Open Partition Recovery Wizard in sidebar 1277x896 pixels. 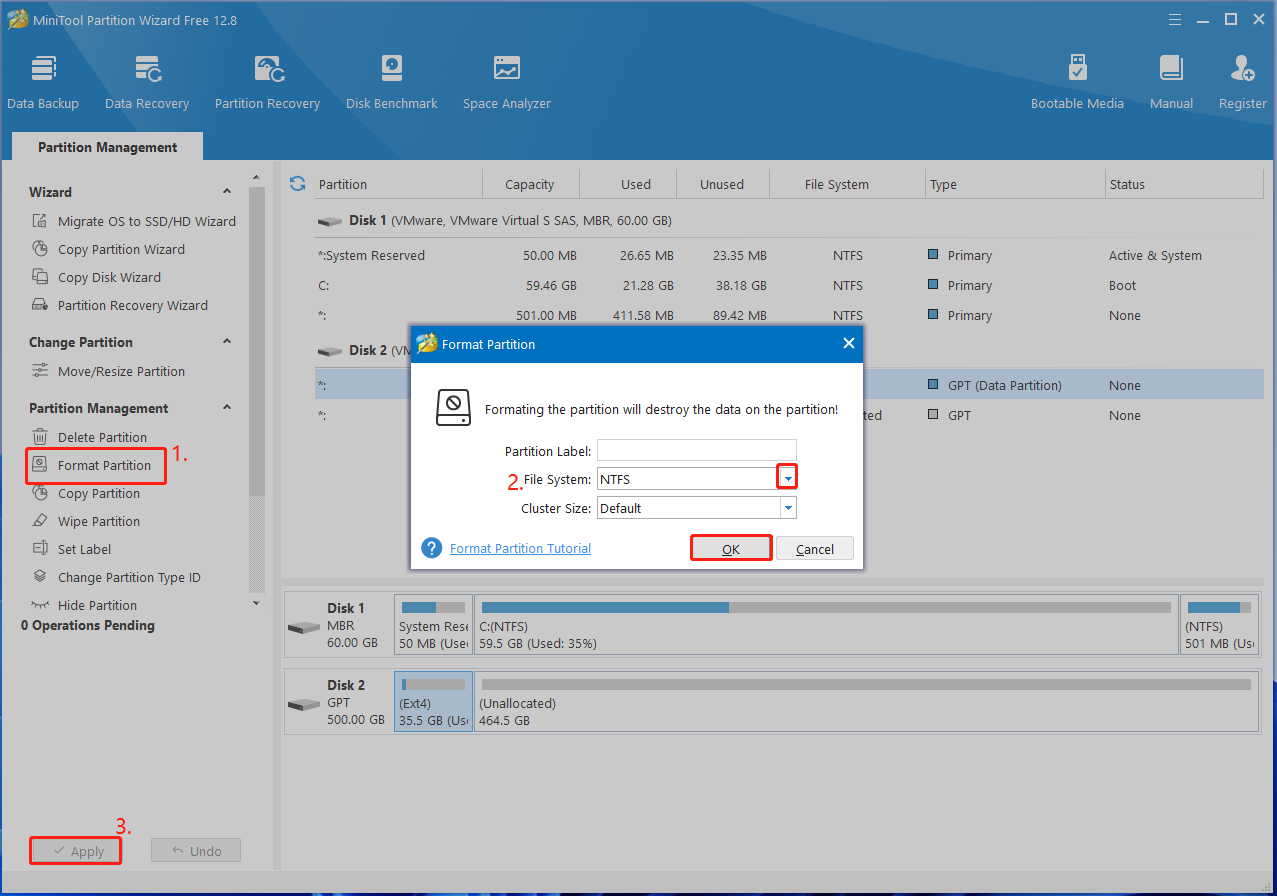click(132, 305)
